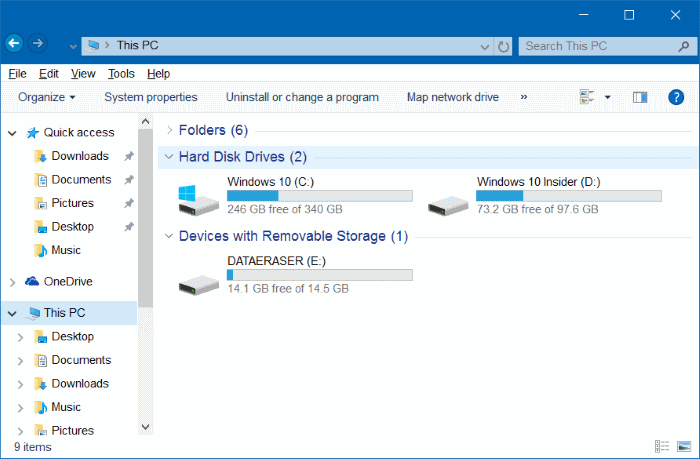The height and width of the screenshot is (459, 700).
Task: Click navigation pane scroll up arrow
Action: tap(145, 121)
